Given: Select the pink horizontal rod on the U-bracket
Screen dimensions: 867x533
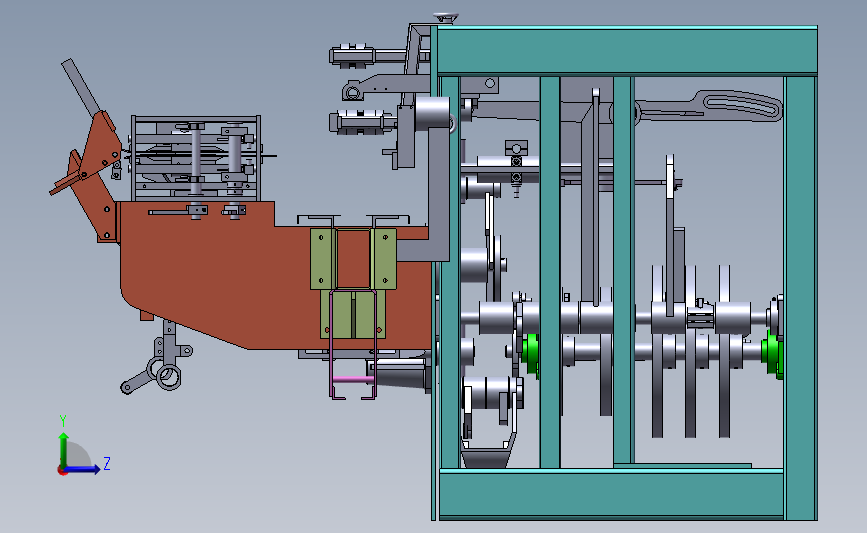Looking at the screenshot, I should point(353,379).
